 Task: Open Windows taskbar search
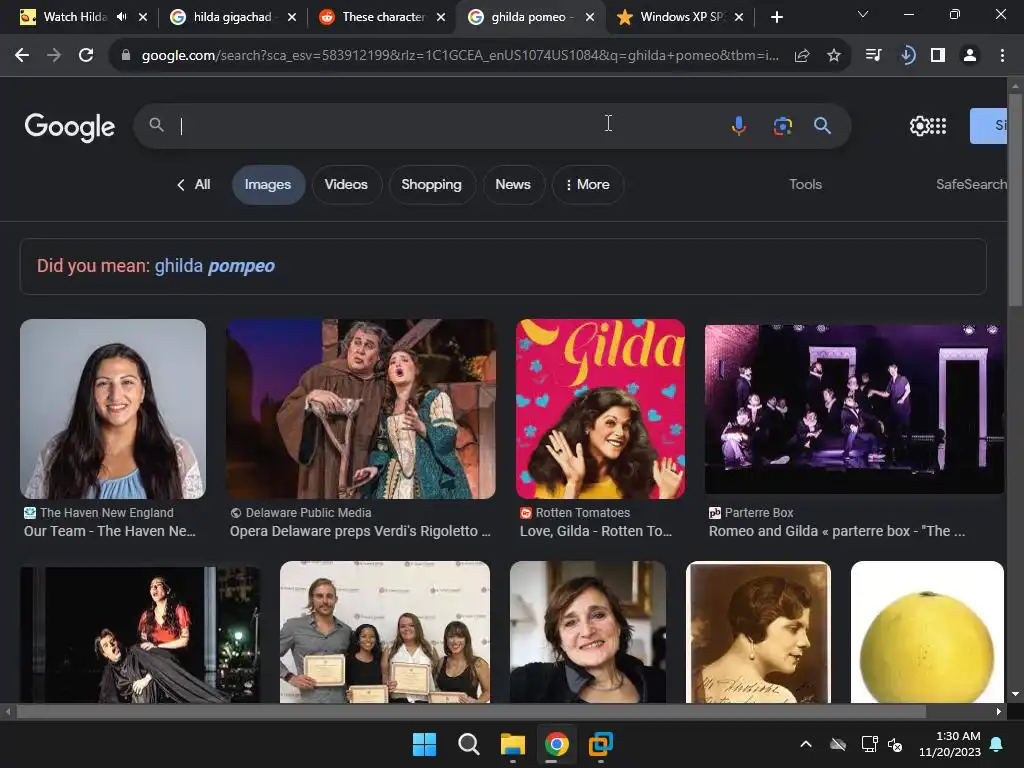click(469, 744)
